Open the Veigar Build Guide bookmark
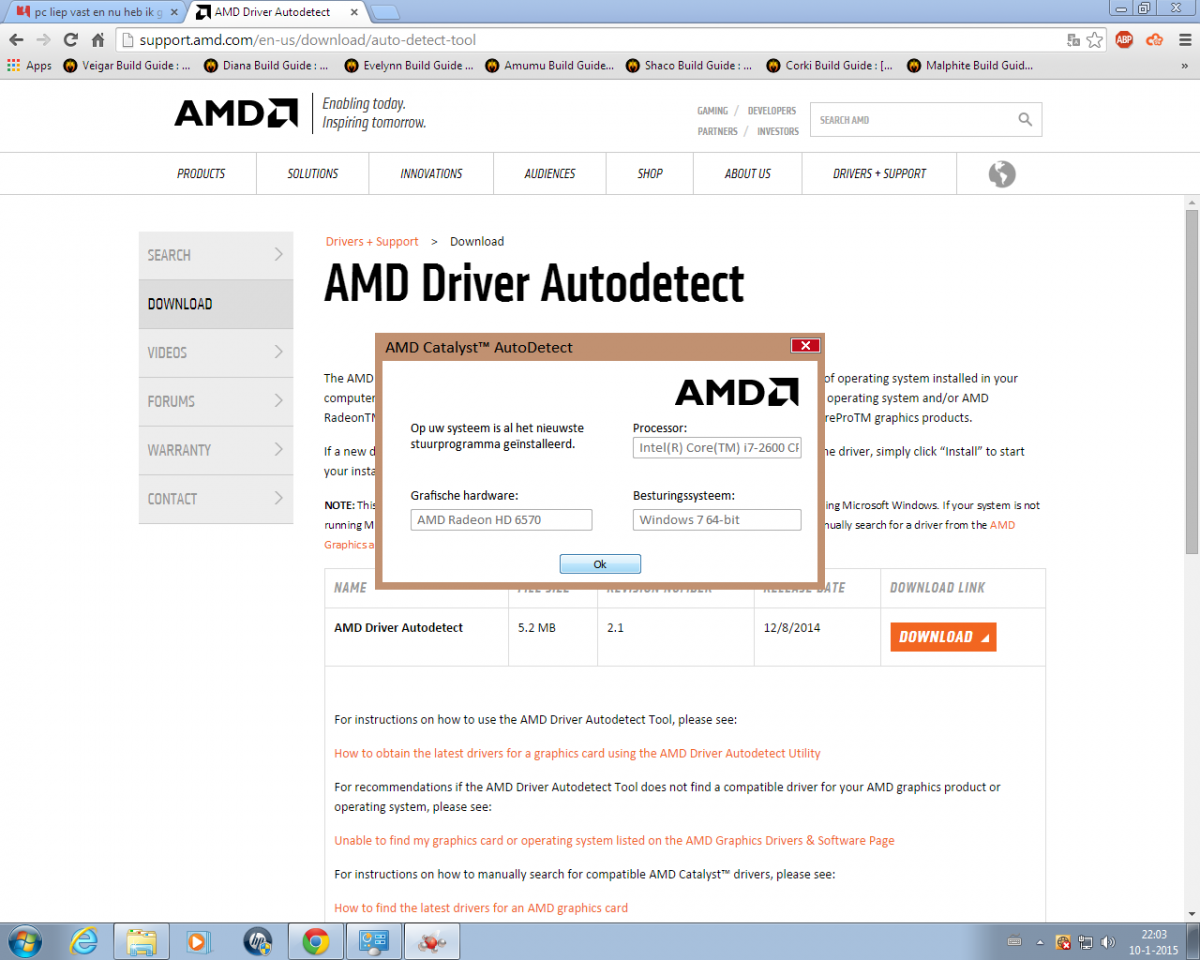The image size is (1200, 960). click(x=126, y=66)
